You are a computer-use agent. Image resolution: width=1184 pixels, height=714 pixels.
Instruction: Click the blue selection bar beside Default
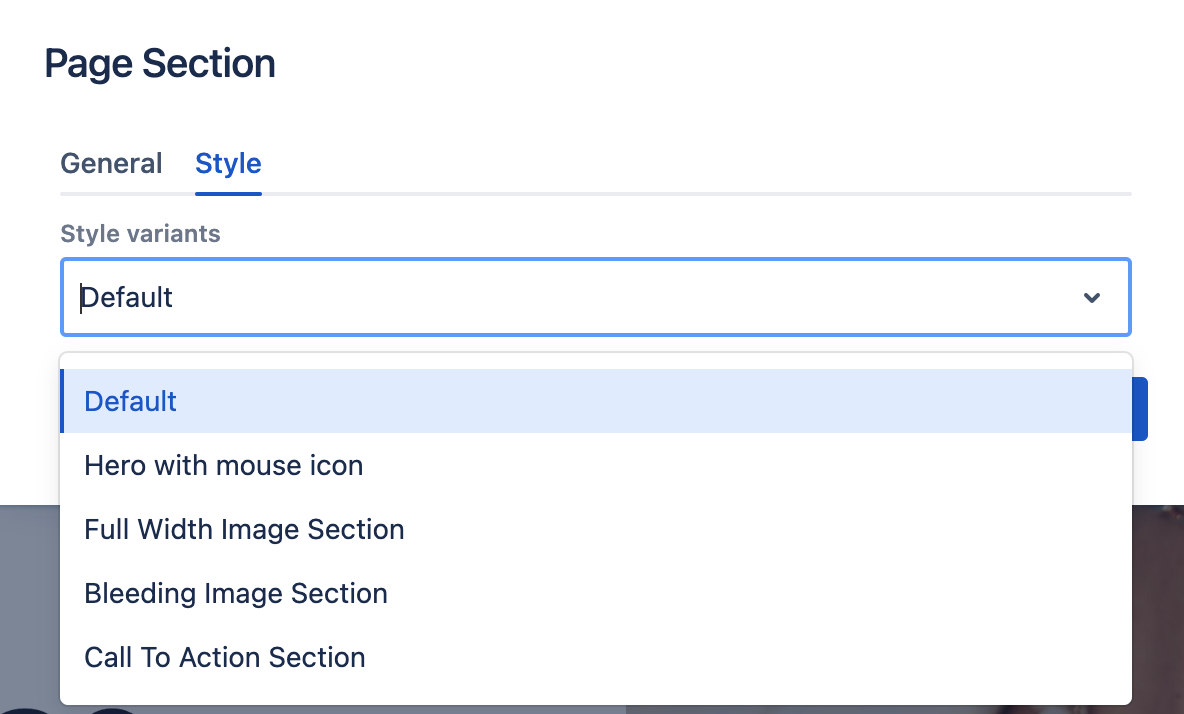pos(62,401)
